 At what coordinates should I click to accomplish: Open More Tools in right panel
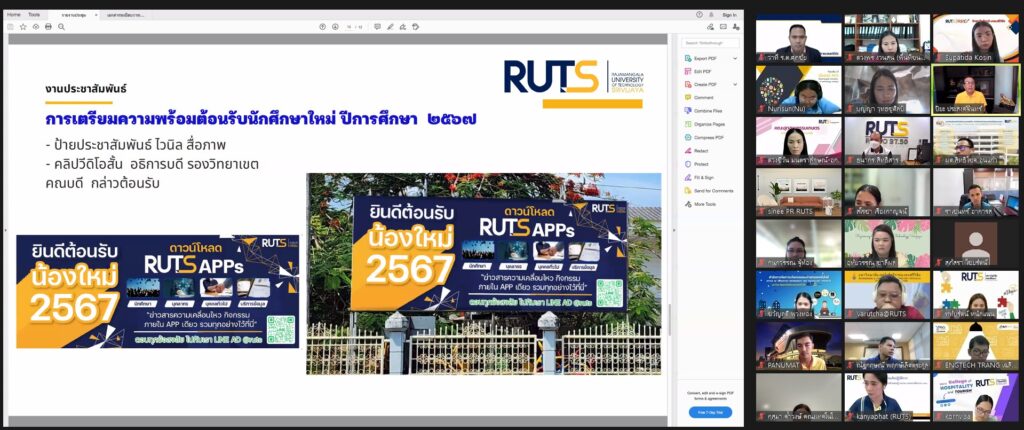click(700, 204)
